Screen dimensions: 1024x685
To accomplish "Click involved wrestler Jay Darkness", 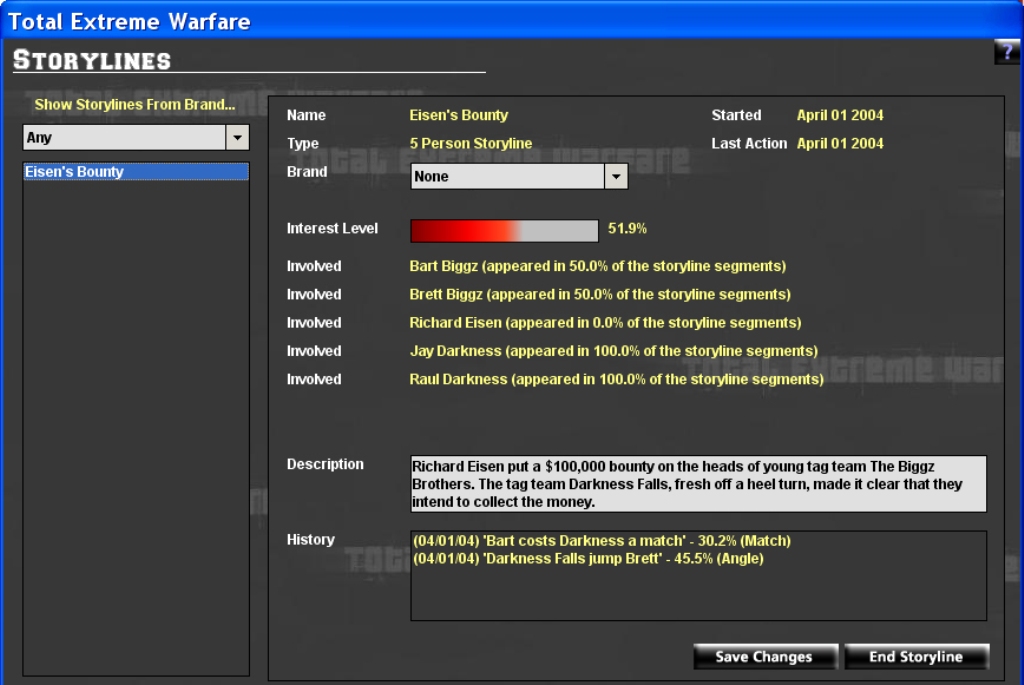I will click(x=613, y=351).
